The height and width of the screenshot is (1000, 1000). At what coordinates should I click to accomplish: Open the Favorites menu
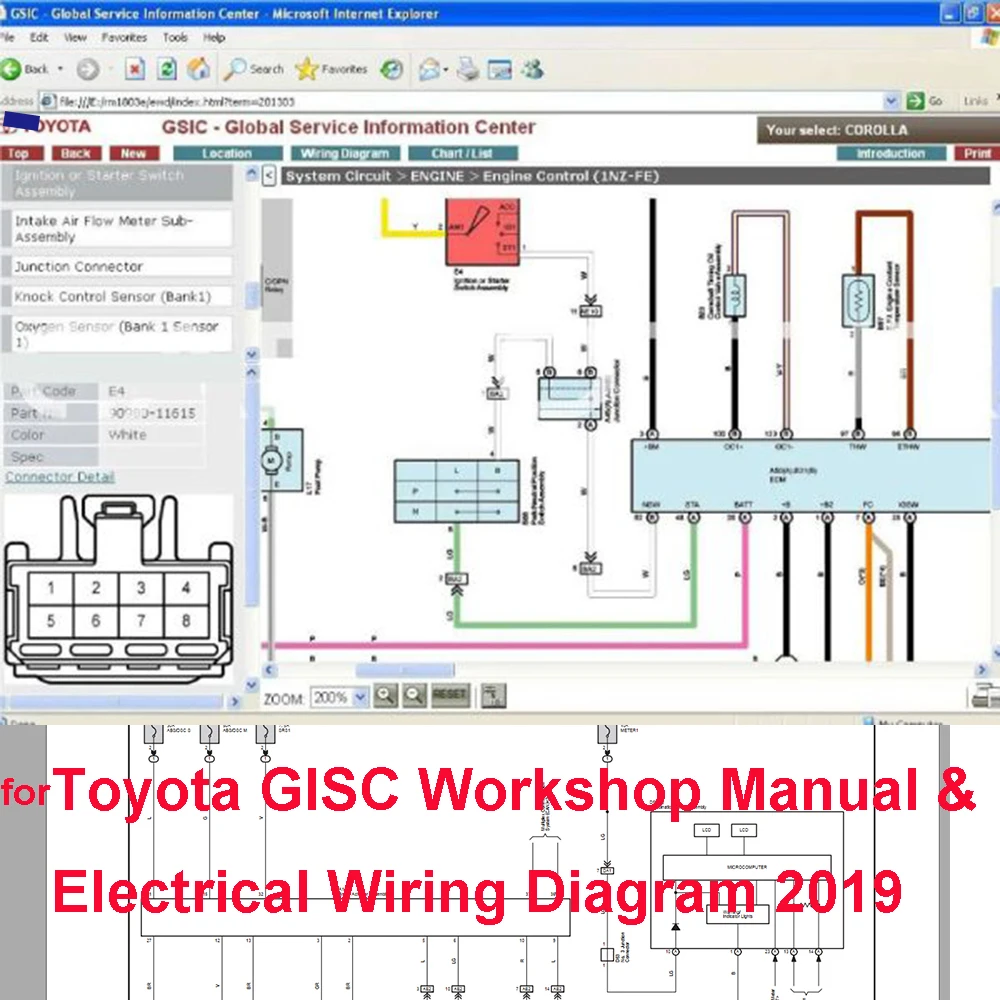point(124,38)
